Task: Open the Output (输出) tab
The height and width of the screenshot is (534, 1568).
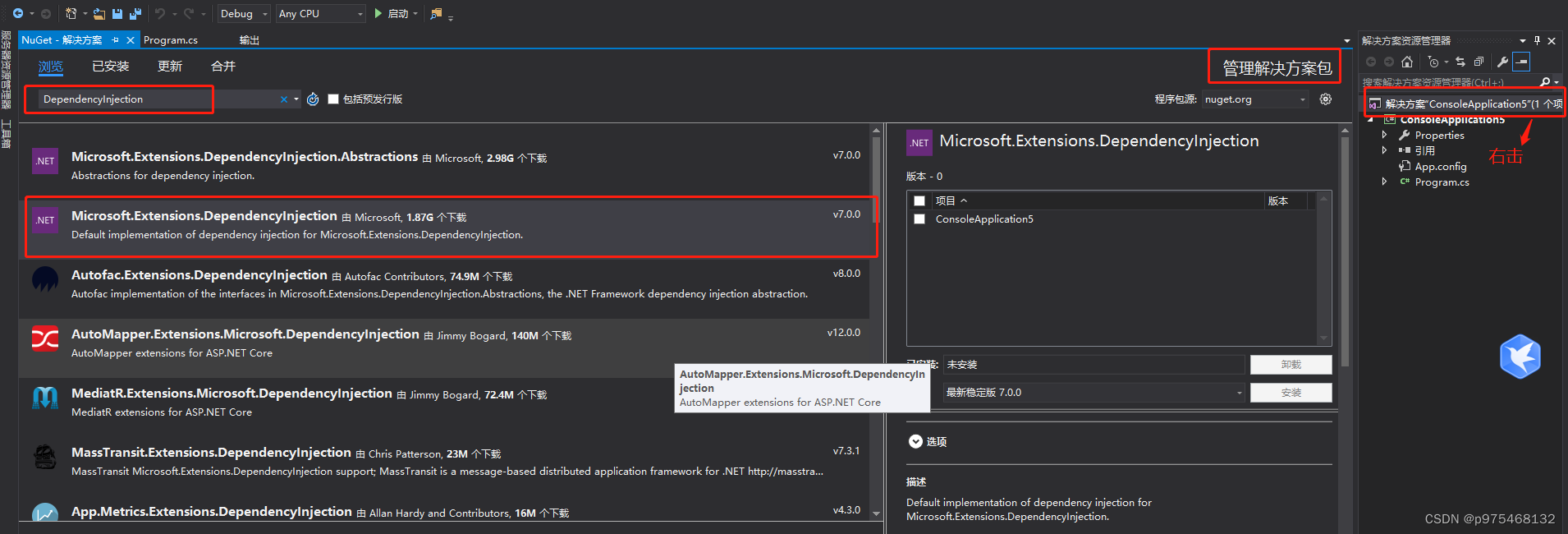Action: click(x=250, y=39)
